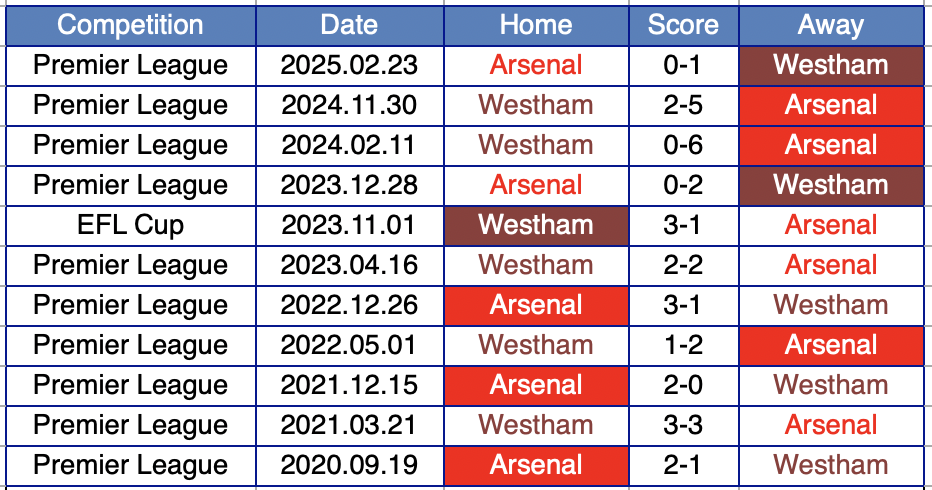
Task: Click the date cell 2020.09.19
Action: tap(349, 465)
